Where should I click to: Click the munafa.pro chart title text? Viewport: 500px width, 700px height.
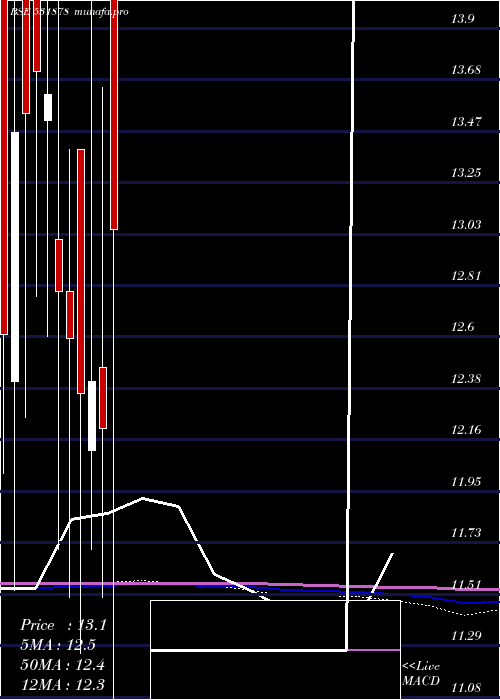coord(101,12)
